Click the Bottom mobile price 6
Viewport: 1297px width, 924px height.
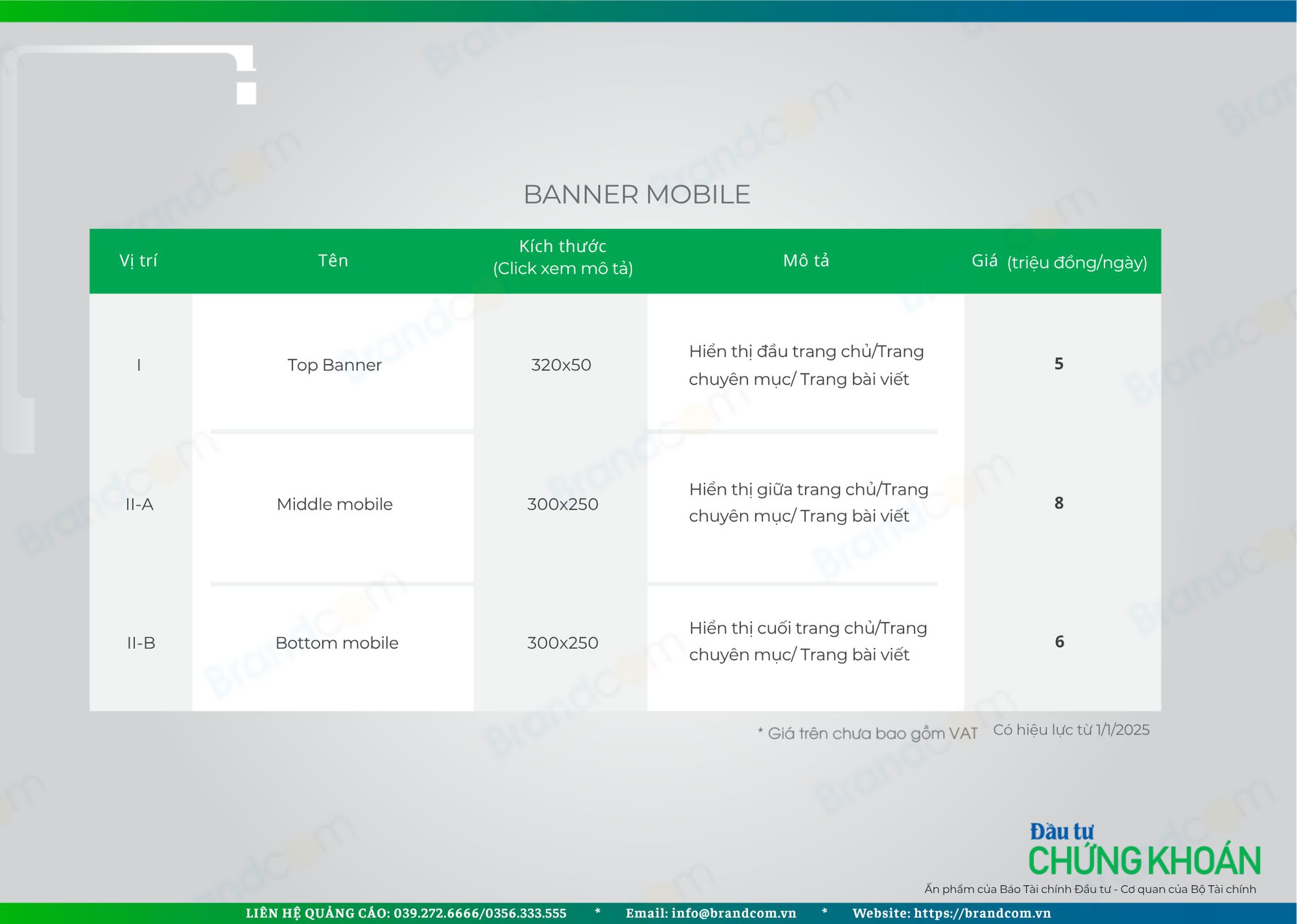pyautogui.click(x=1060, y=642)
